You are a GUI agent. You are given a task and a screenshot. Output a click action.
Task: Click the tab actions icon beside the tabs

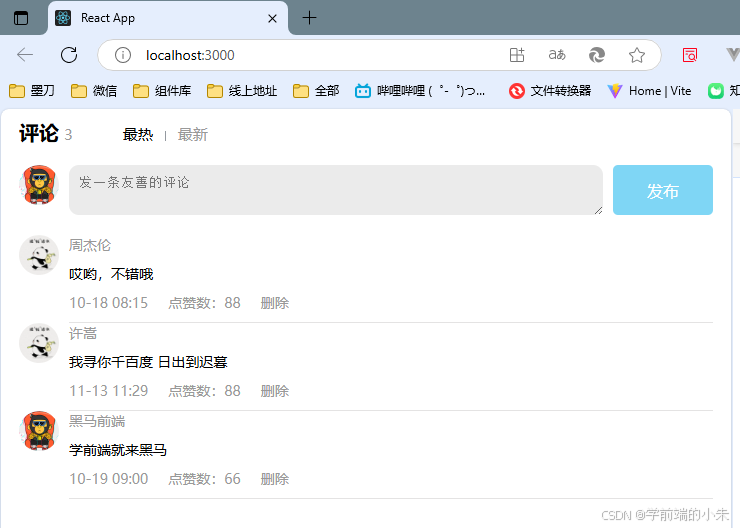click(21, 18)
